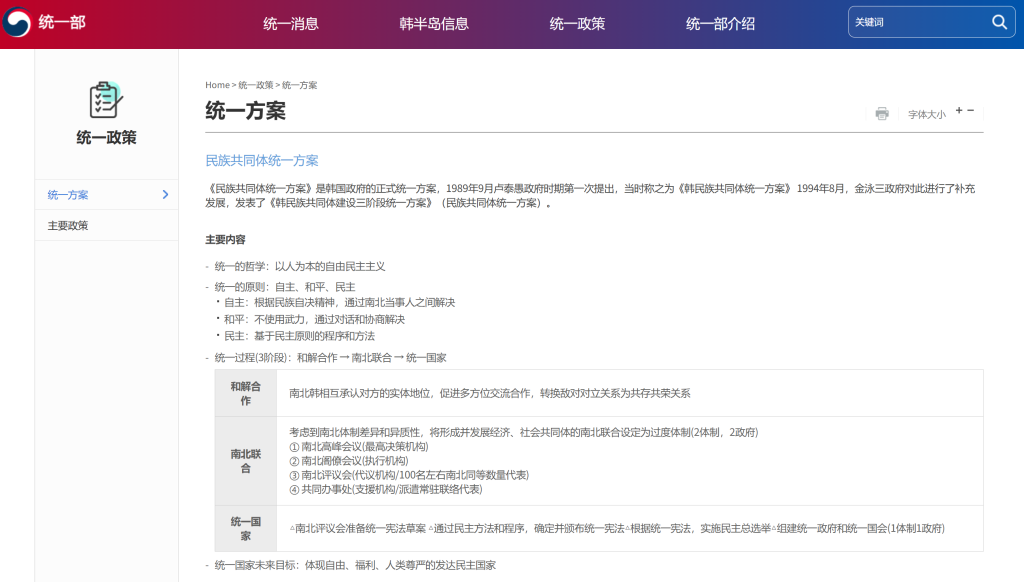Print the page with printer icon
The height and width of the screenshot is (582, 1024).
tap(882, 113)
